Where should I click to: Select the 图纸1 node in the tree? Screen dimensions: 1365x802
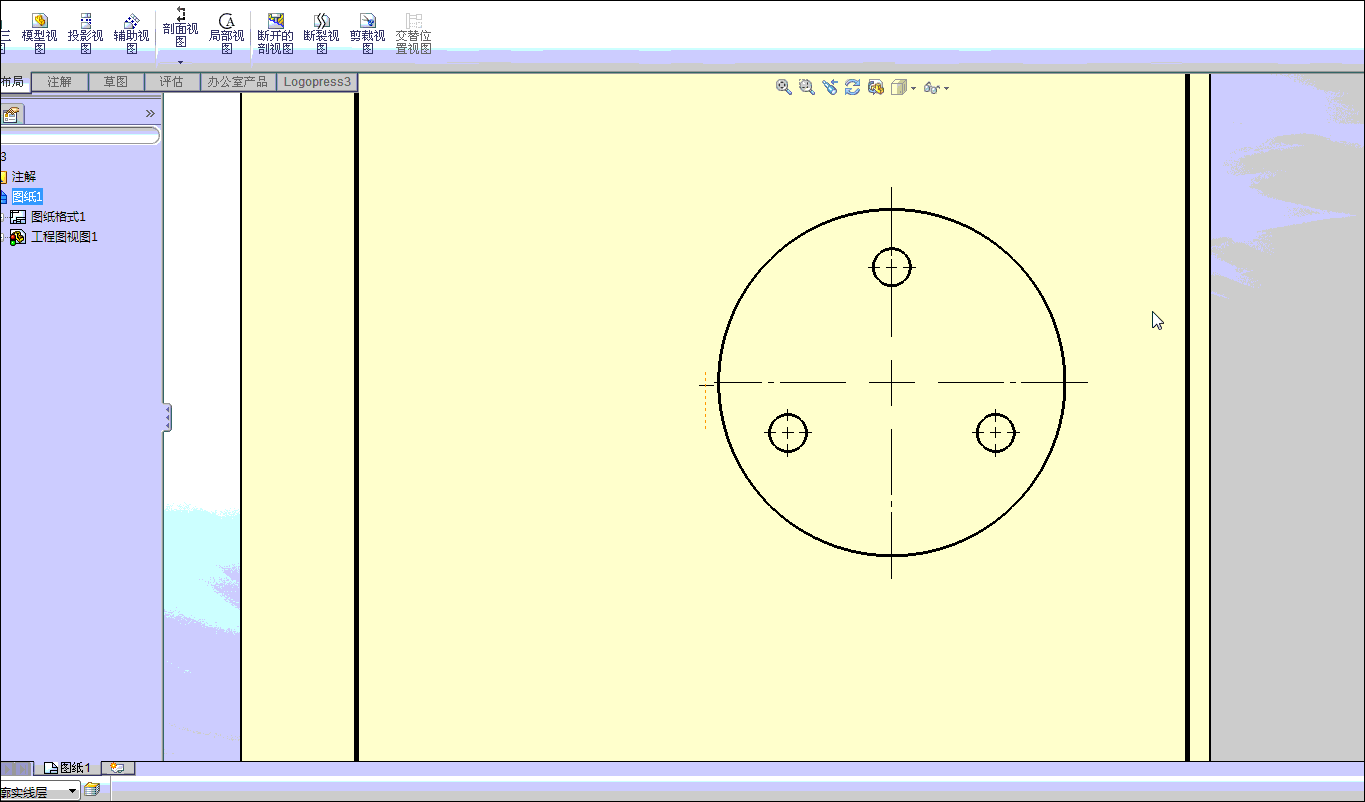click(x=27, y=196)
